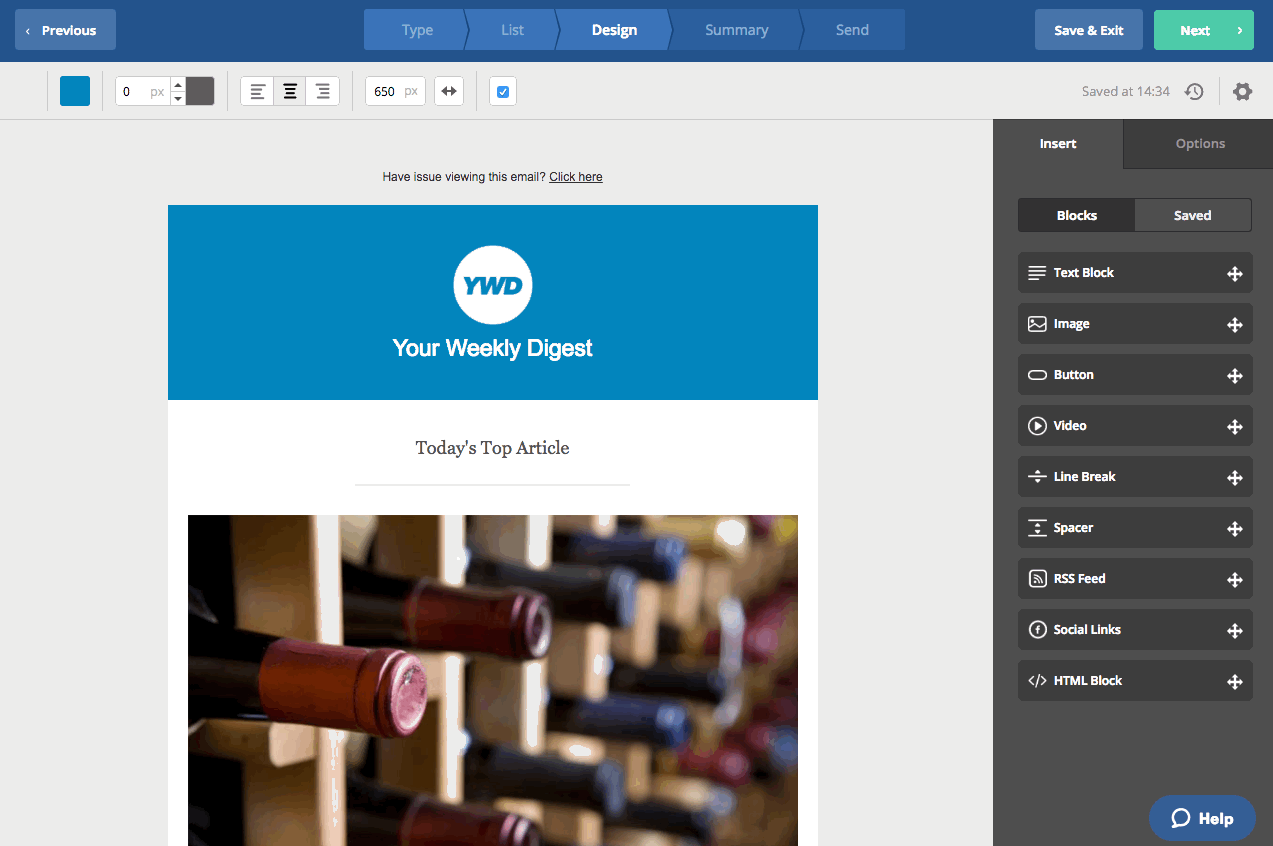The width and height of the screenshot is (1273, 846).
Task: Click the Text Block move handle
Action: click(1235, 274)
